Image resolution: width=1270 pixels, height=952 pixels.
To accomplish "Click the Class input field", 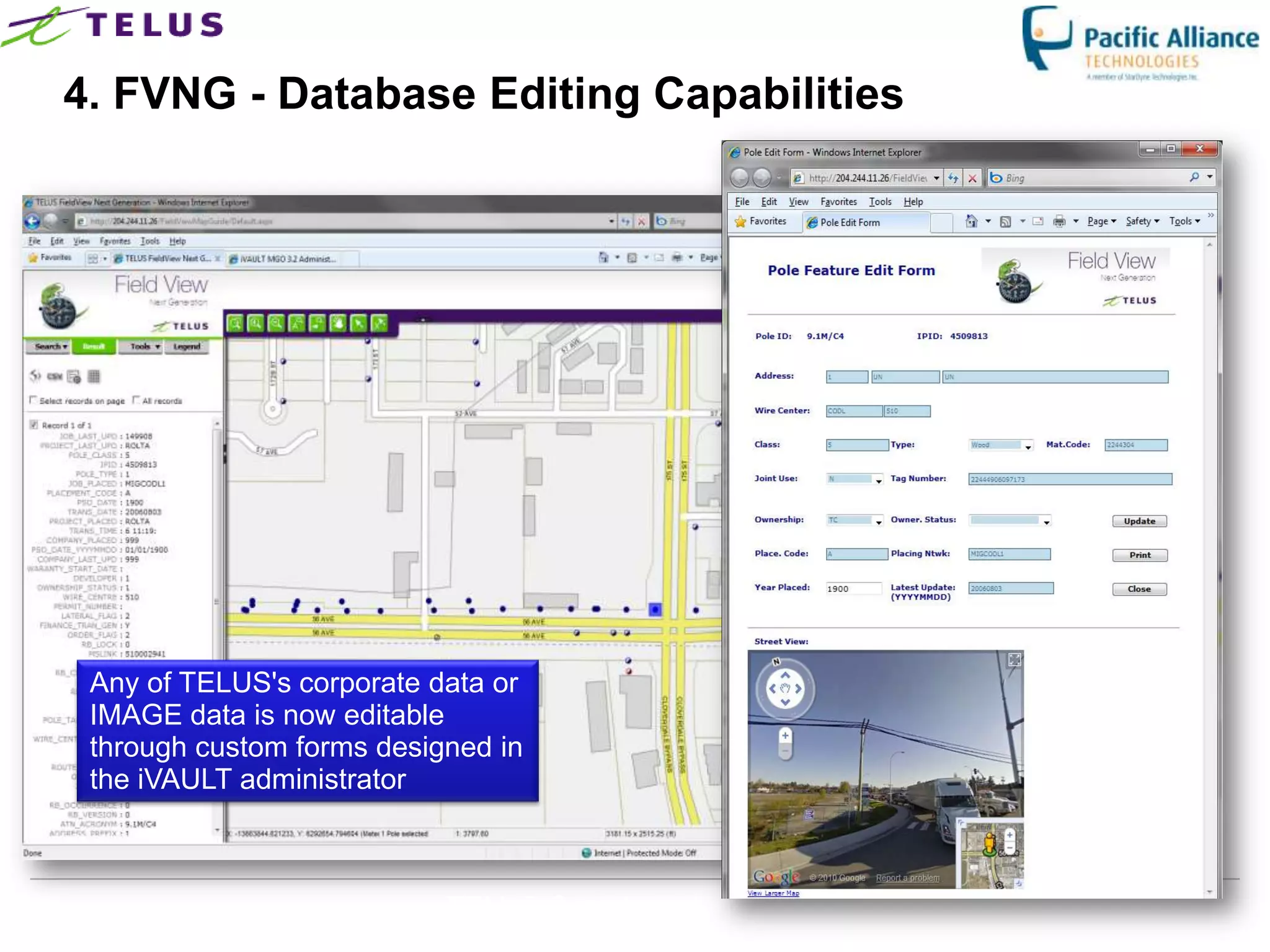I will [x=857, y=445].
